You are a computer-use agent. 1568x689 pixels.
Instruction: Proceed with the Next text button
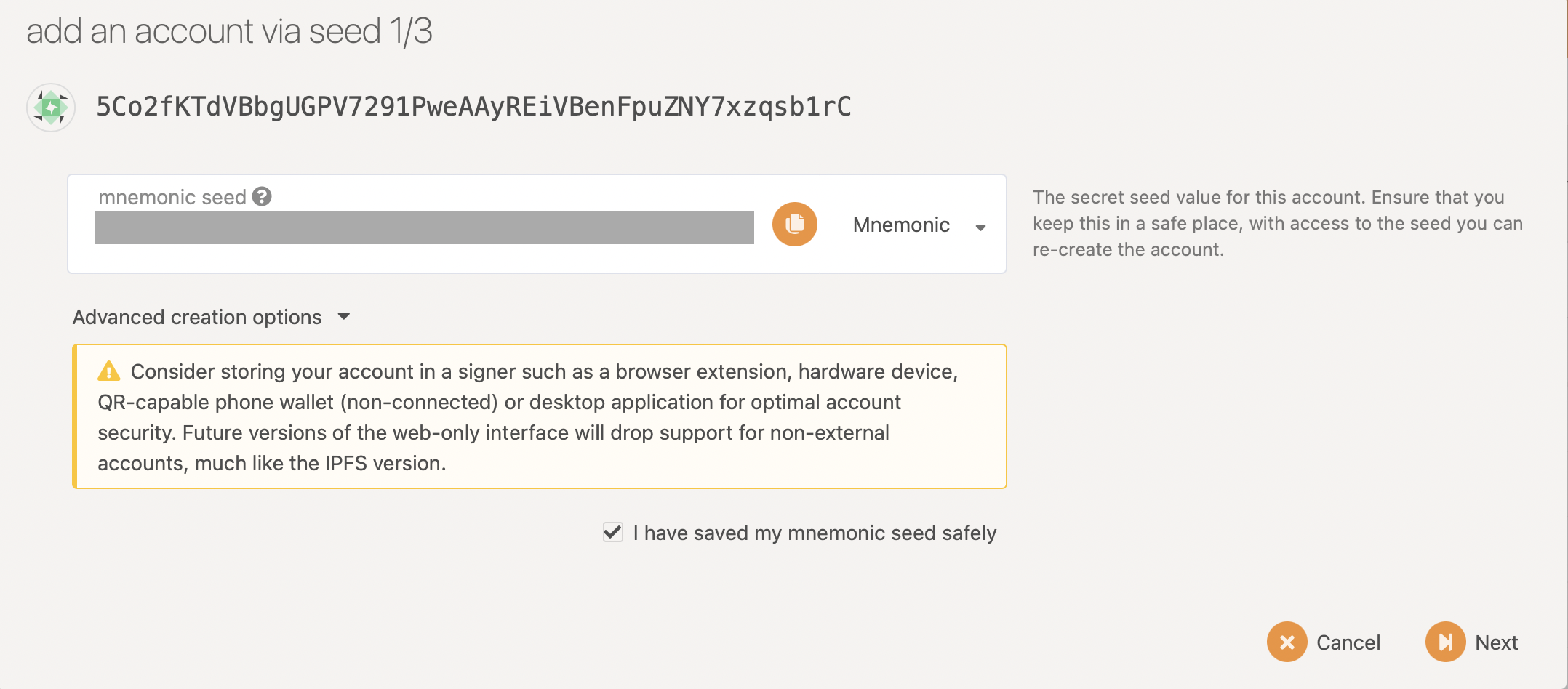pyautogui.click(x=1496, y=642)
